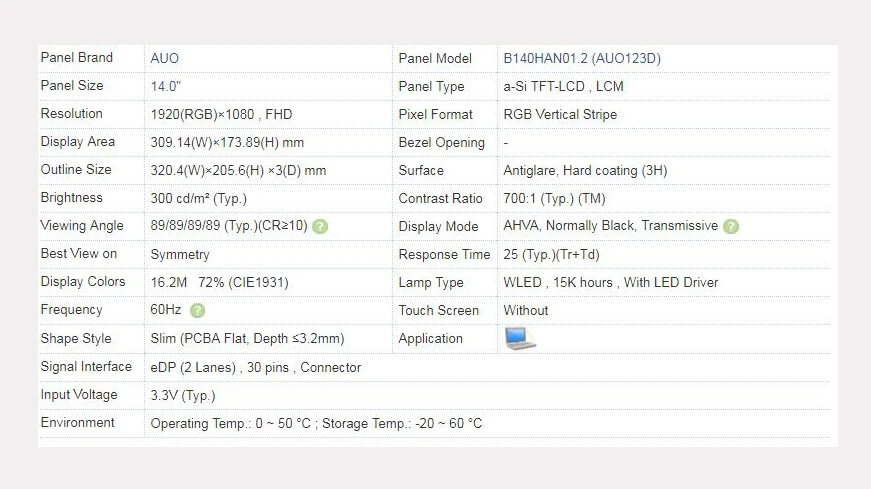
Task: Click the Panel Size label
Action: point(72,86)
